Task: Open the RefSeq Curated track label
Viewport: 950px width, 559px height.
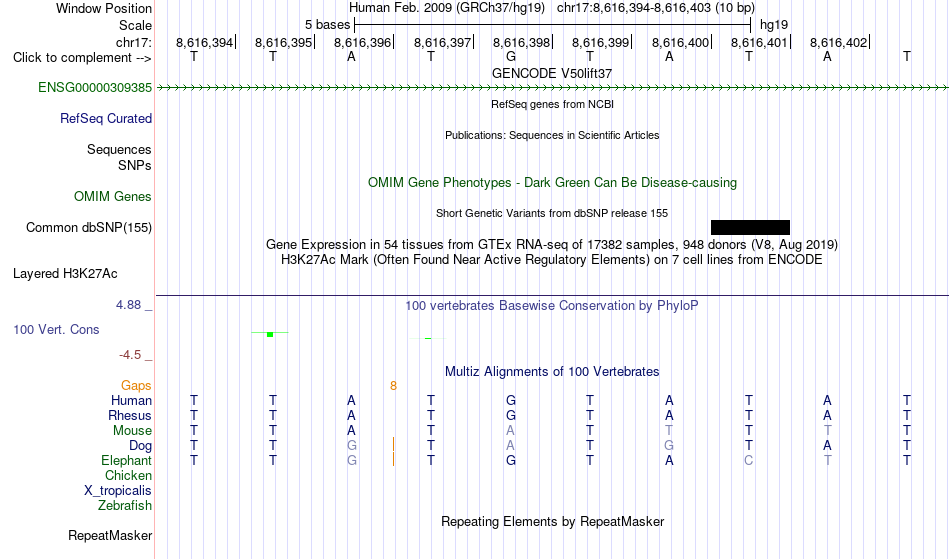Action: [x=106, y=118]
